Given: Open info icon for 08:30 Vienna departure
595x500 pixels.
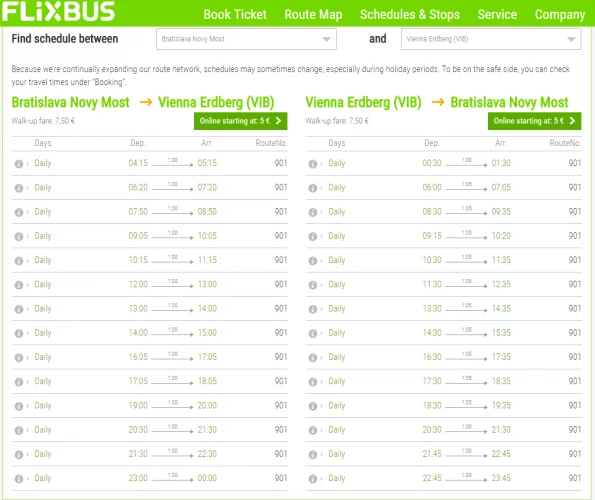Looking at the screenshot, I should [x=313, y=212].
